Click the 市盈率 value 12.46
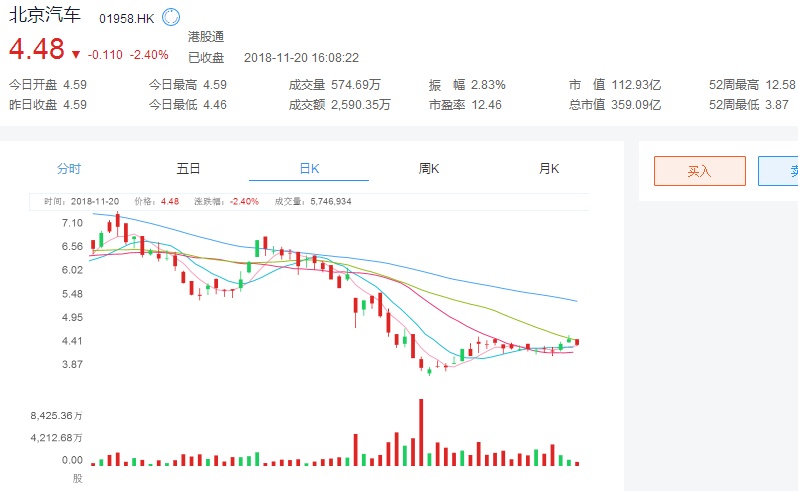Screen dimensions: 798x491 pos(488,104)
